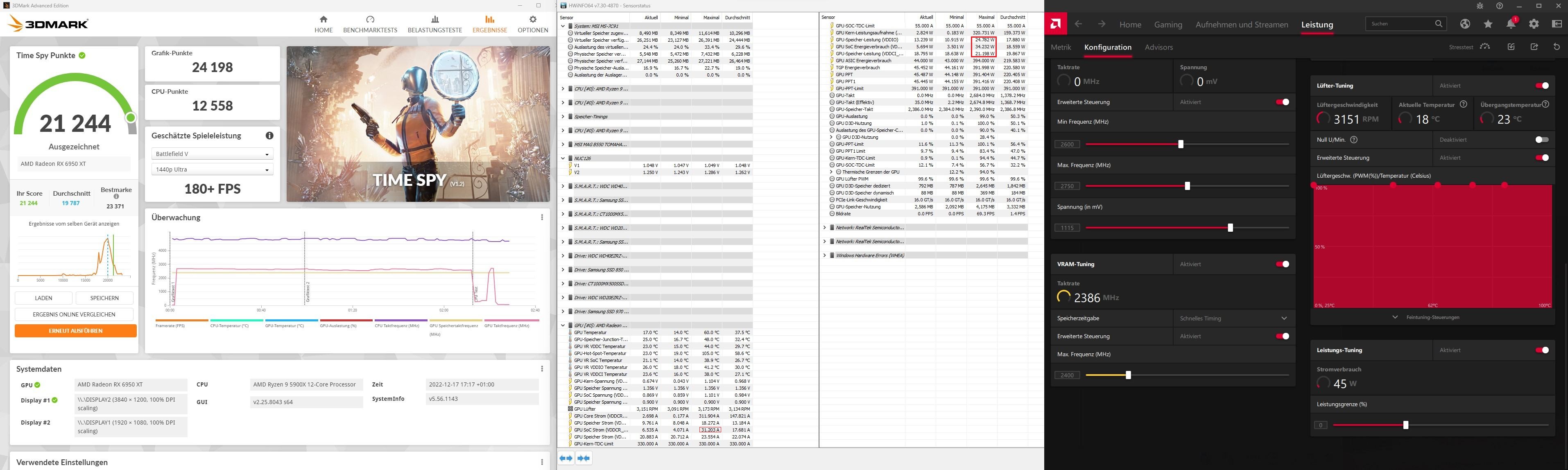Go to 3DMark HOME icon
Screen dimensions: 1568x470
(x=323, y=20)
